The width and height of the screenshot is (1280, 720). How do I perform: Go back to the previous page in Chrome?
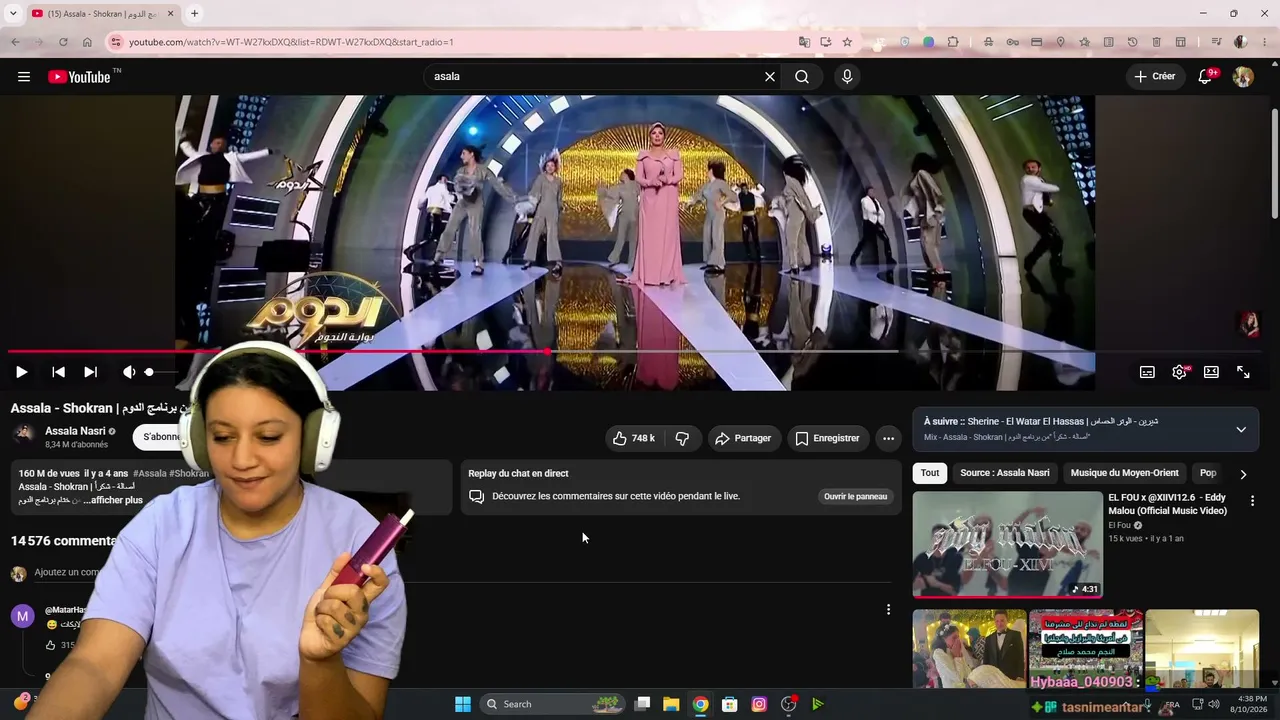(x=15, y=42)
